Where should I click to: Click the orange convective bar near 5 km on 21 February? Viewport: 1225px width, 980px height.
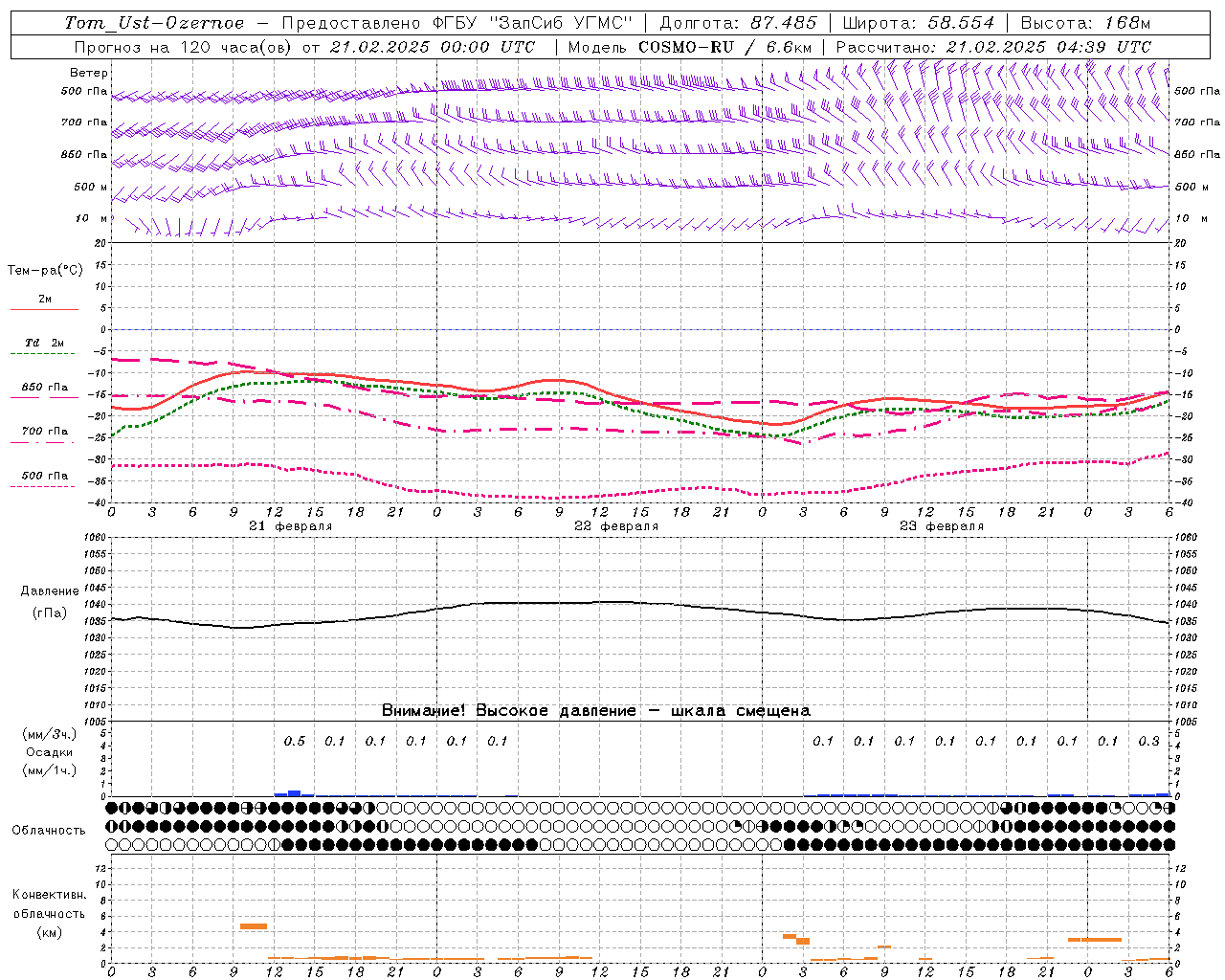(254, 926)
